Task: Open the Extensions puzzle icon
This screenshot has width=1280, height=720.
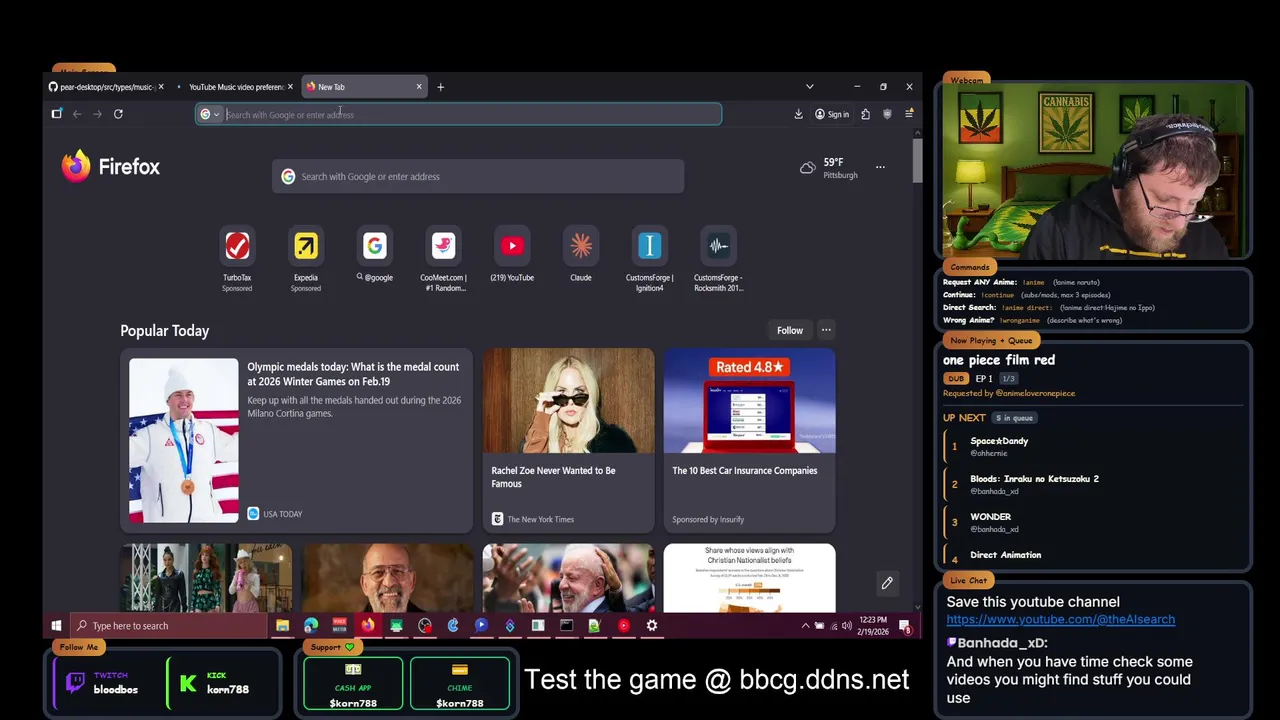Action: 865,114
